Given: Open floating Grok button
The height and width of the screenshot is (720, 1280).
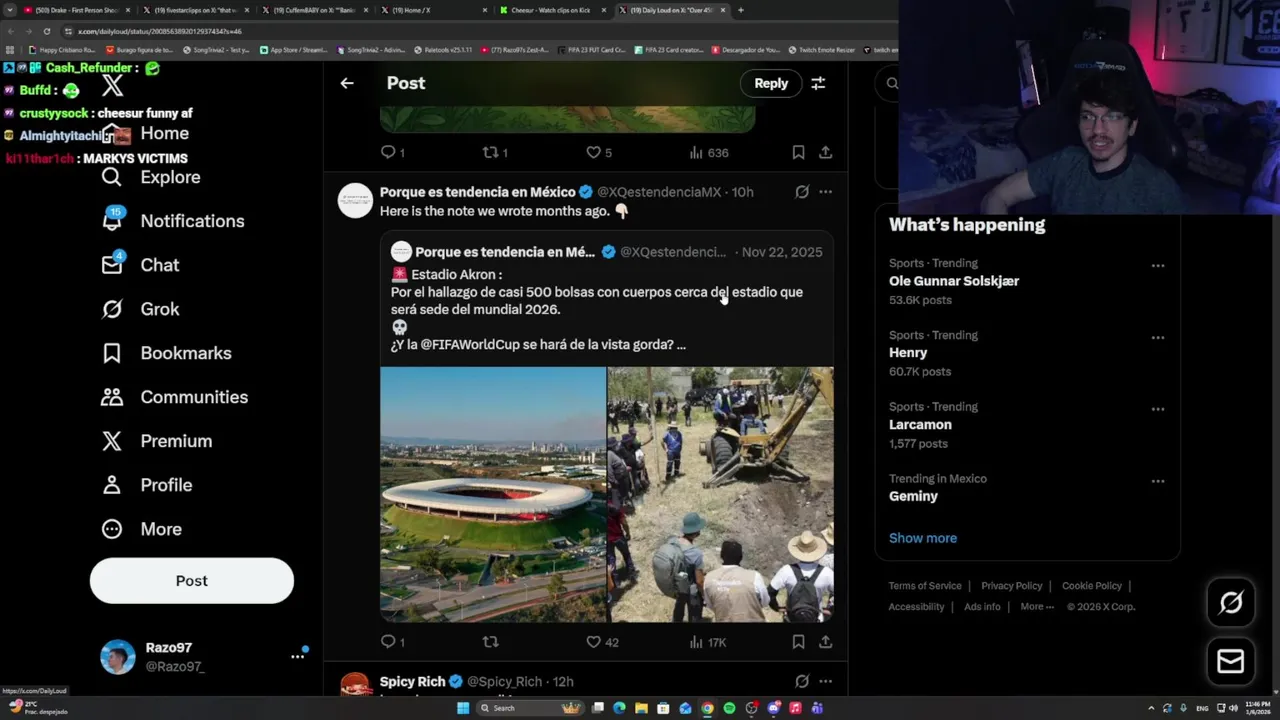Looking at the screenshot, I should coord(1231,602).
